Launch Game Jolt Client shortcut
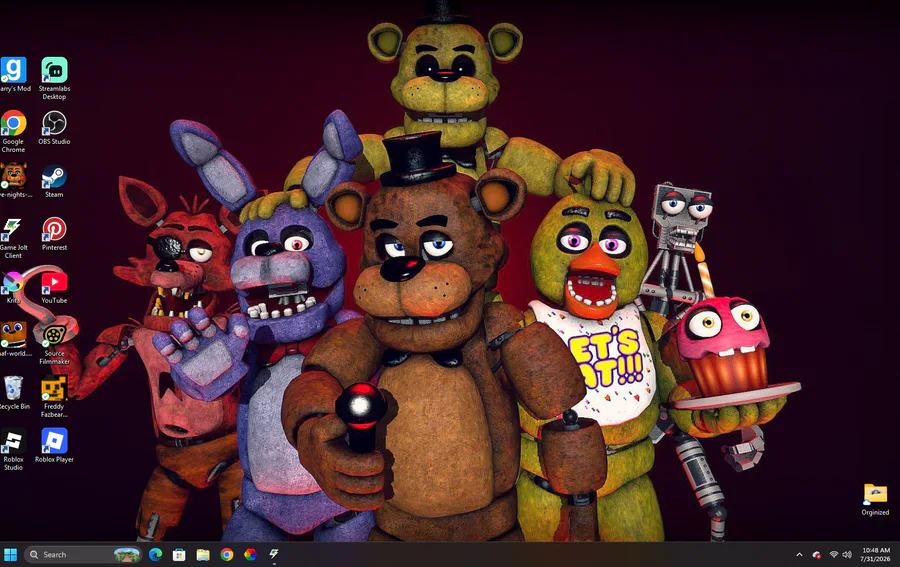 point(13,238)
